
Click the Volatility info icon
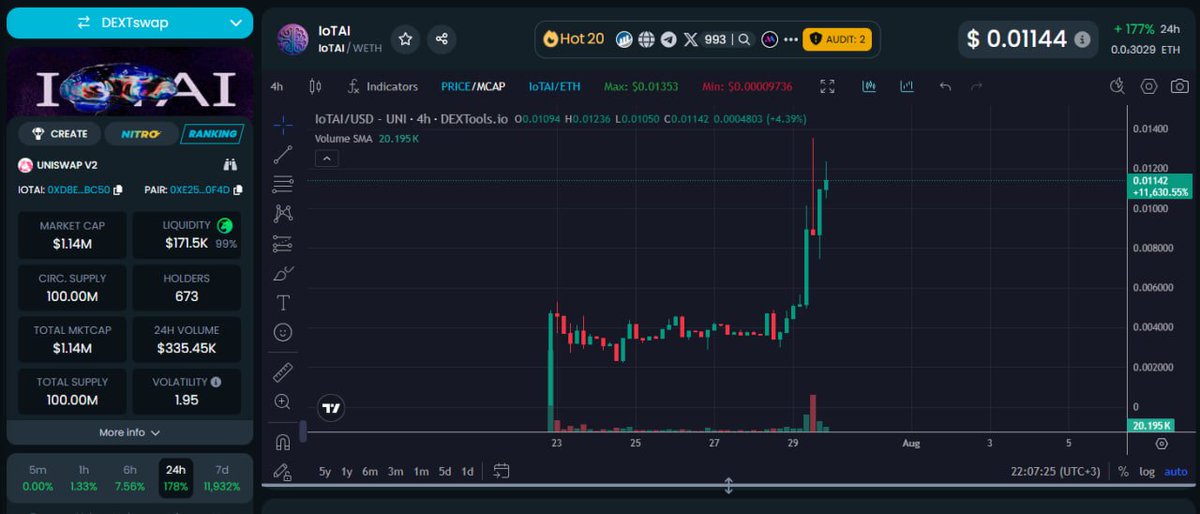(216, 382)
